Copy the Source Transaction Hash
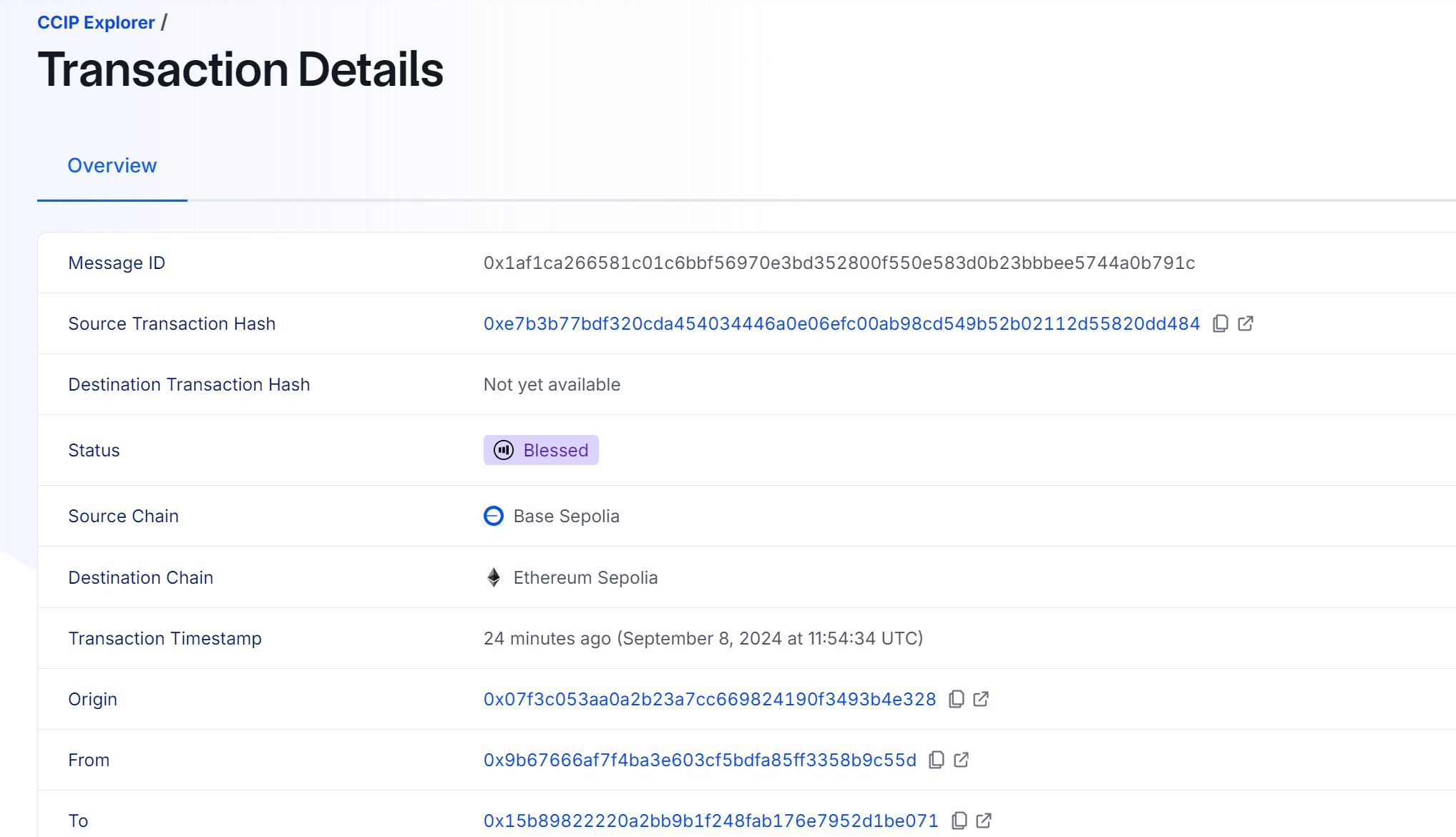Screen dimensions: 1456x837 [x=1221, y=323]
